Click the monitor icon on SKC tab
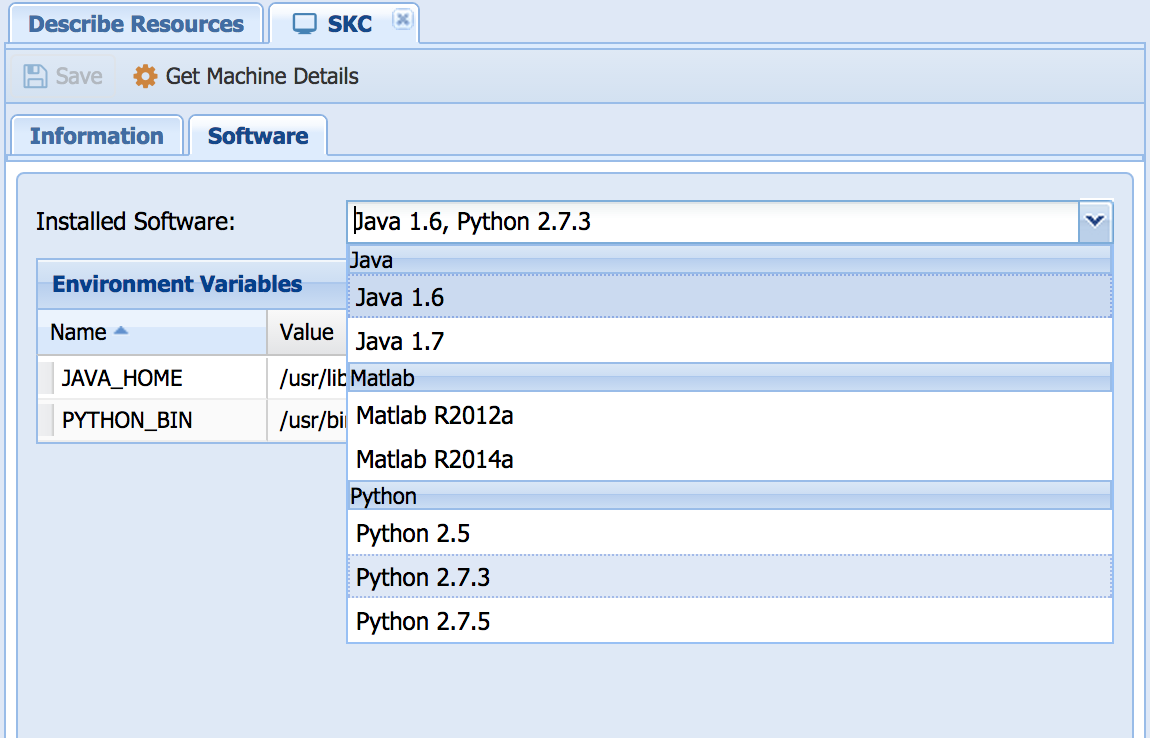The height and width of the screenshot is (738, 1150). coord(305,25)
